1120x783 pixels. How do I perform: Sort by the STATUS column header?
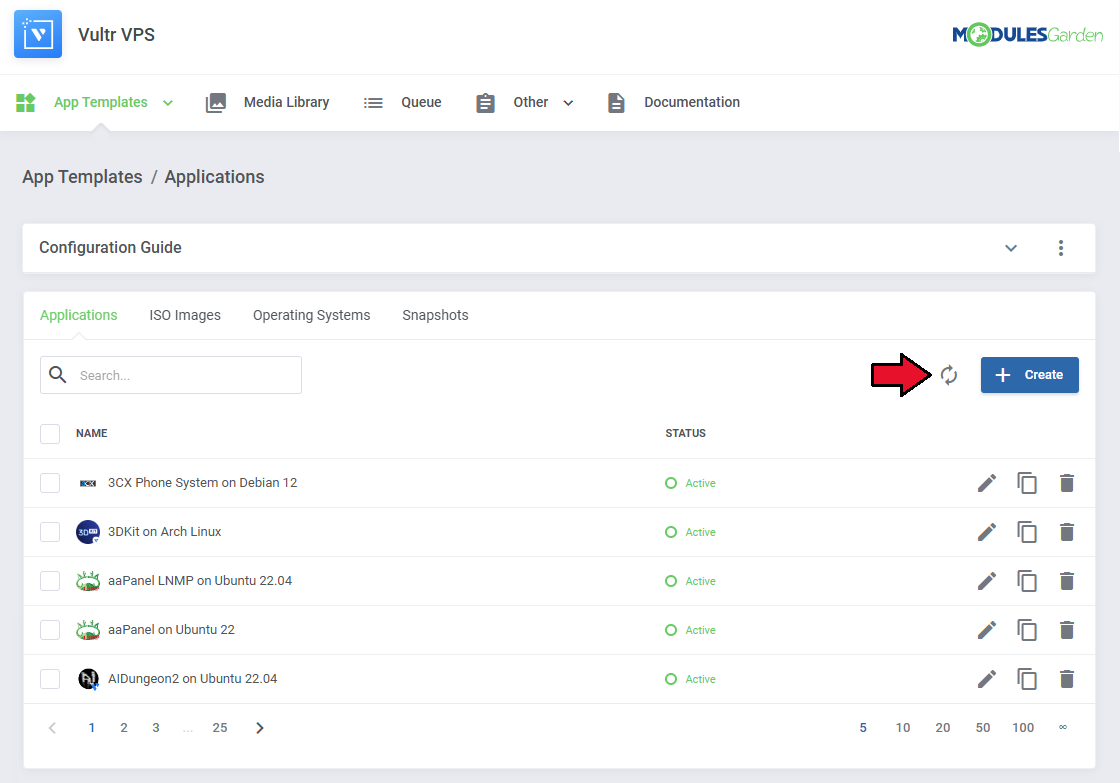686,434
